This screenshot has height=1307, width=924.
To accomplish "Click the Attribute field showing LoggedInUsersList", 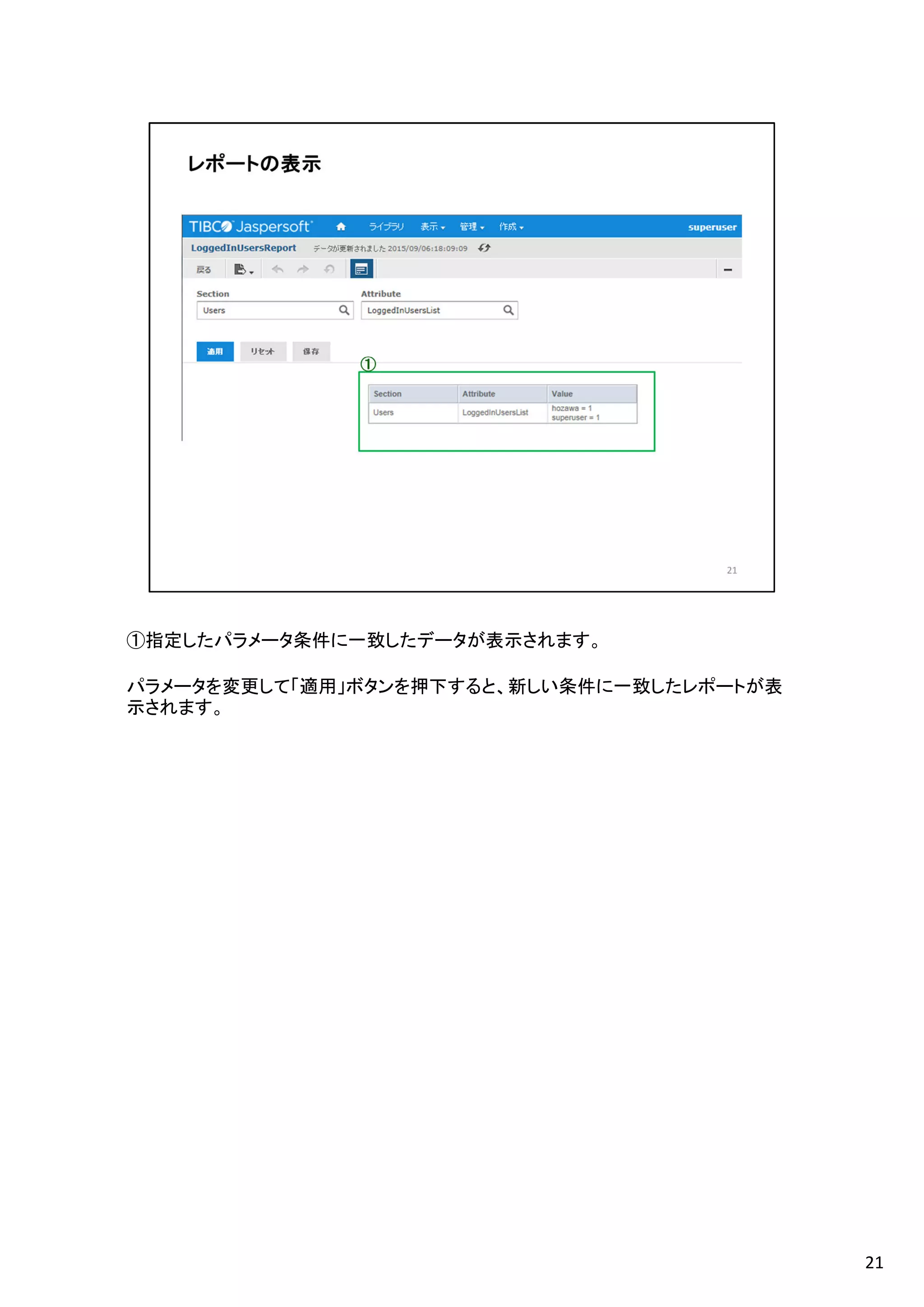I will (439, 310).
